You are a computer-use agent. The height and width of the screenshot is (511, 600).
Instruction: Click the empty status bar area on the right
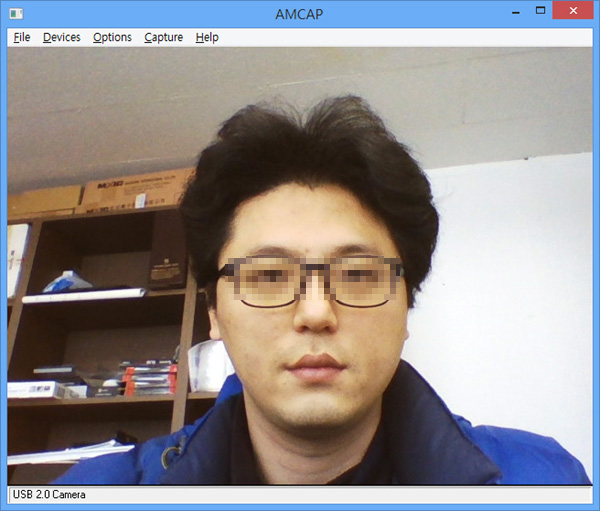click(x=400, y=495)
